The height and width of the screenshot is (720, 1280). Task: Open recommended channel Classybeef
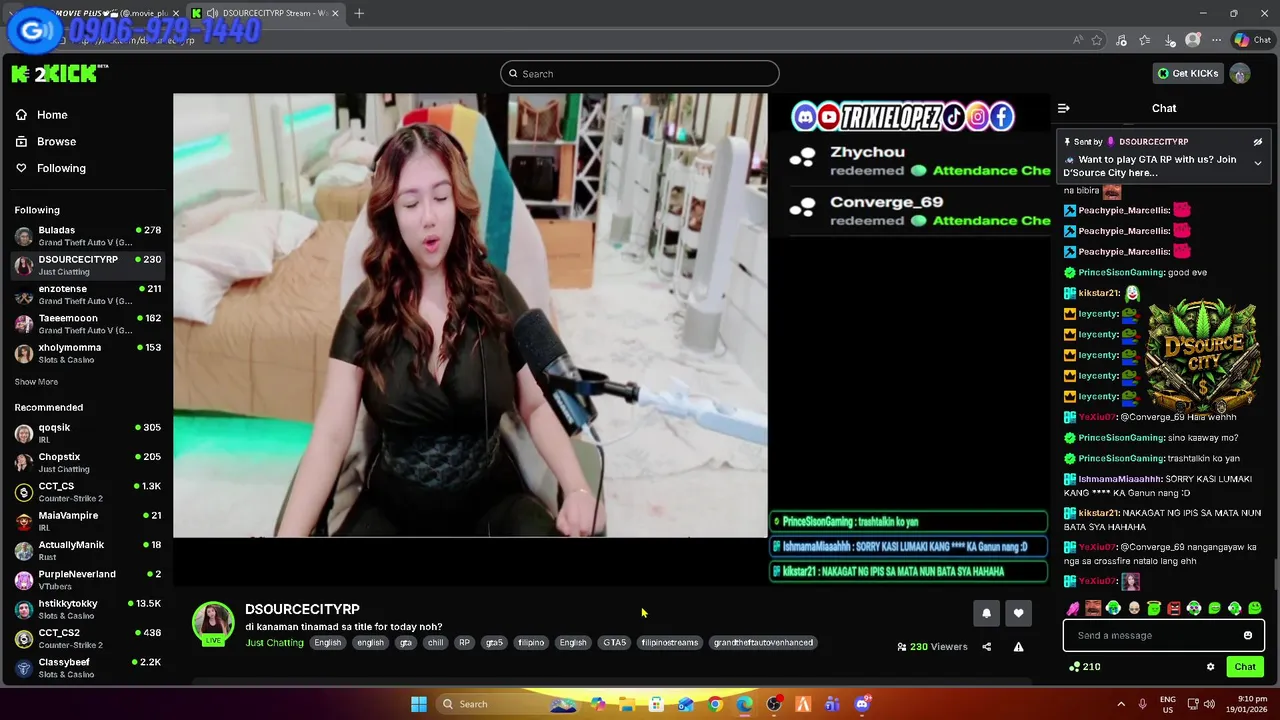pos(88,668)
